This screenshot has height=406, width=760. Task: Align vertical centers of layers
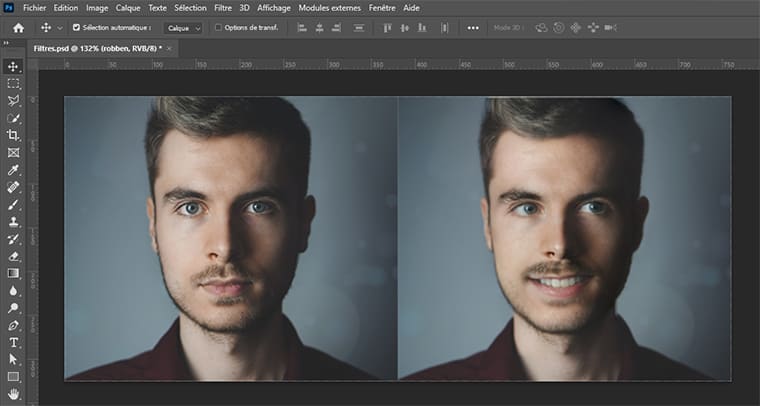tap(404, 28)
